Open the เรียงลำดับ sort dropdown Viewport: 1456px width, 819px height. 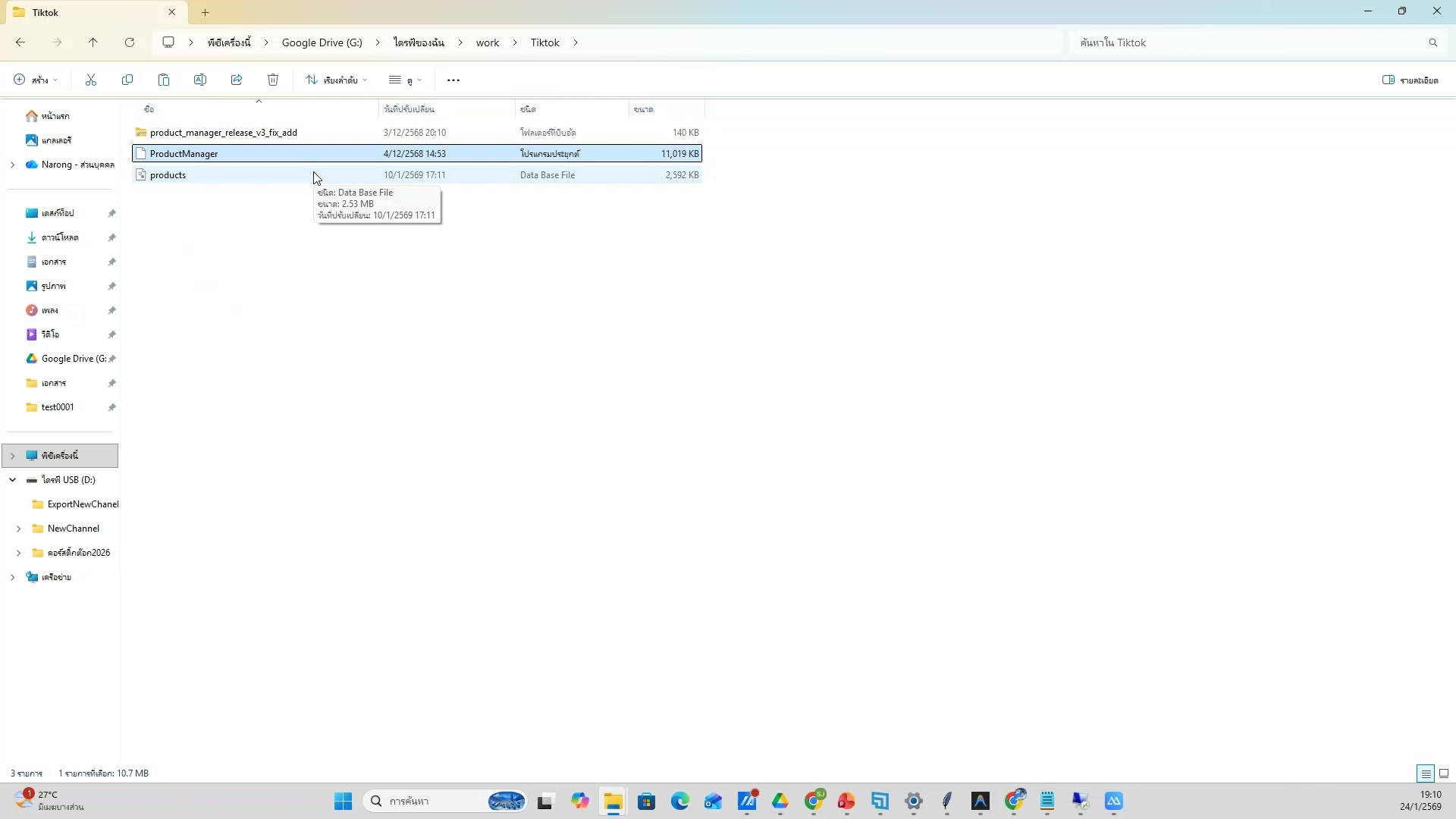[336, 80]
